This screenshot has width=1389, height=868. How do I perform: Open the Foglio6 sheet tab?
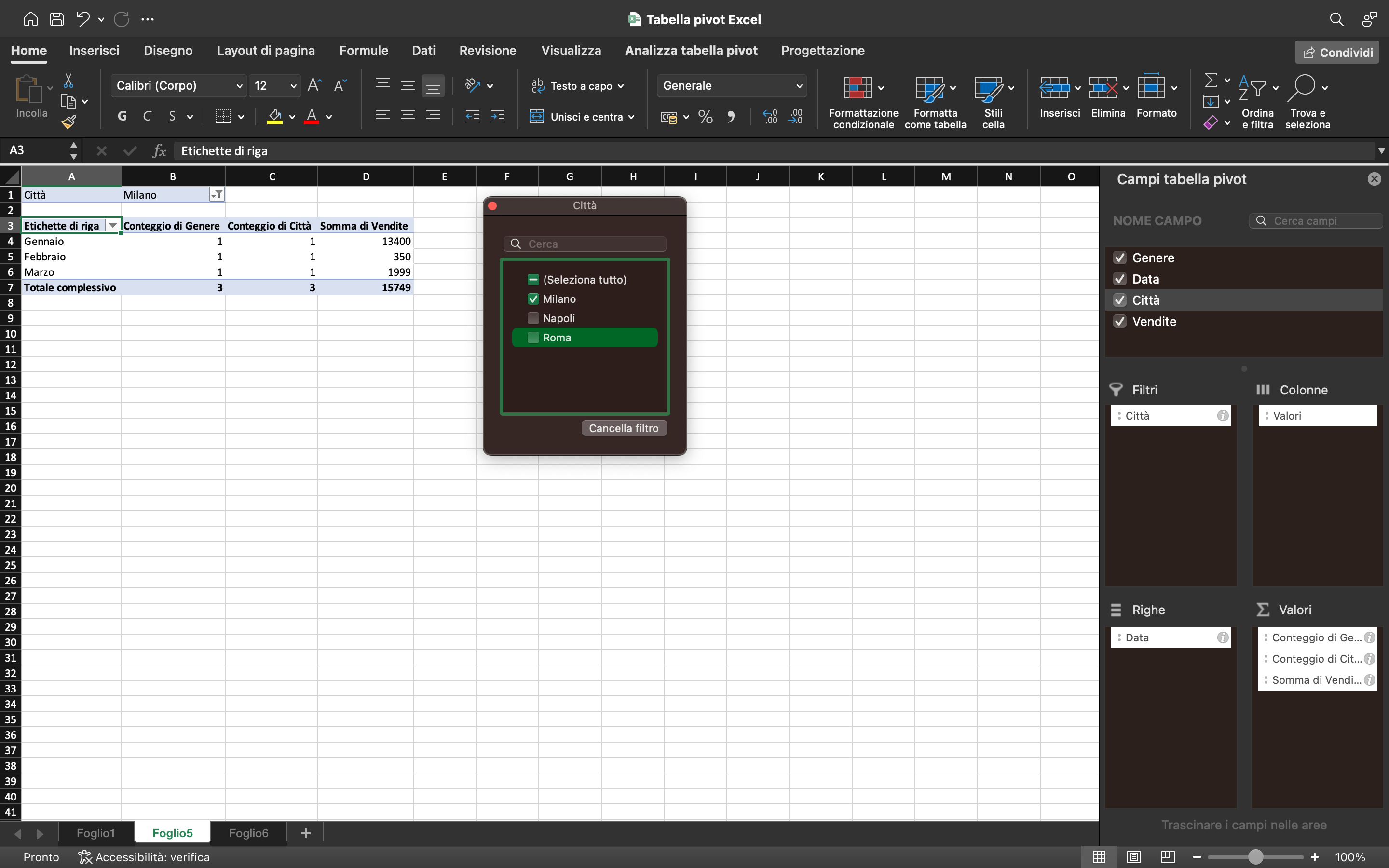[x=248, y=832]
